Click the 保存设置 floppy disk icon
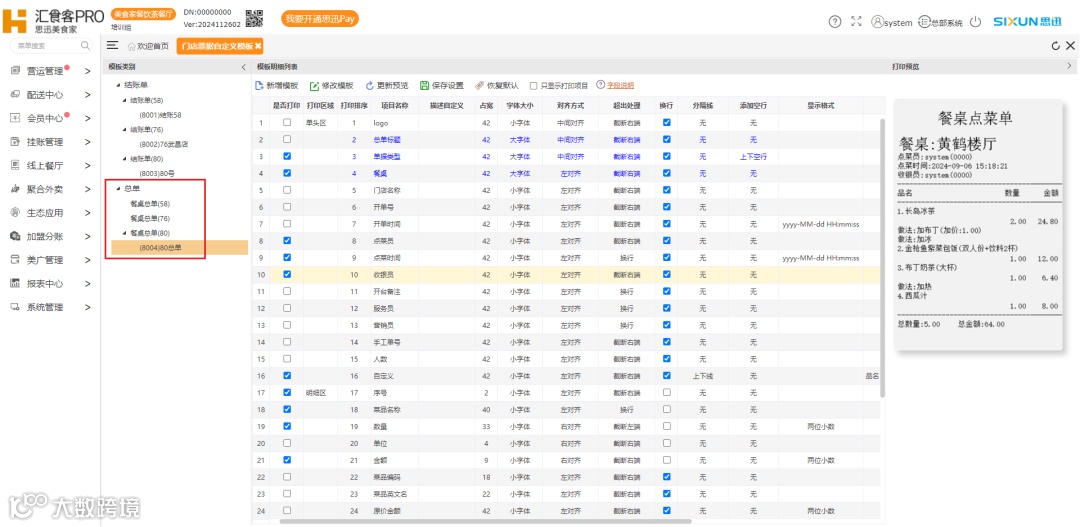 [424, 85]
